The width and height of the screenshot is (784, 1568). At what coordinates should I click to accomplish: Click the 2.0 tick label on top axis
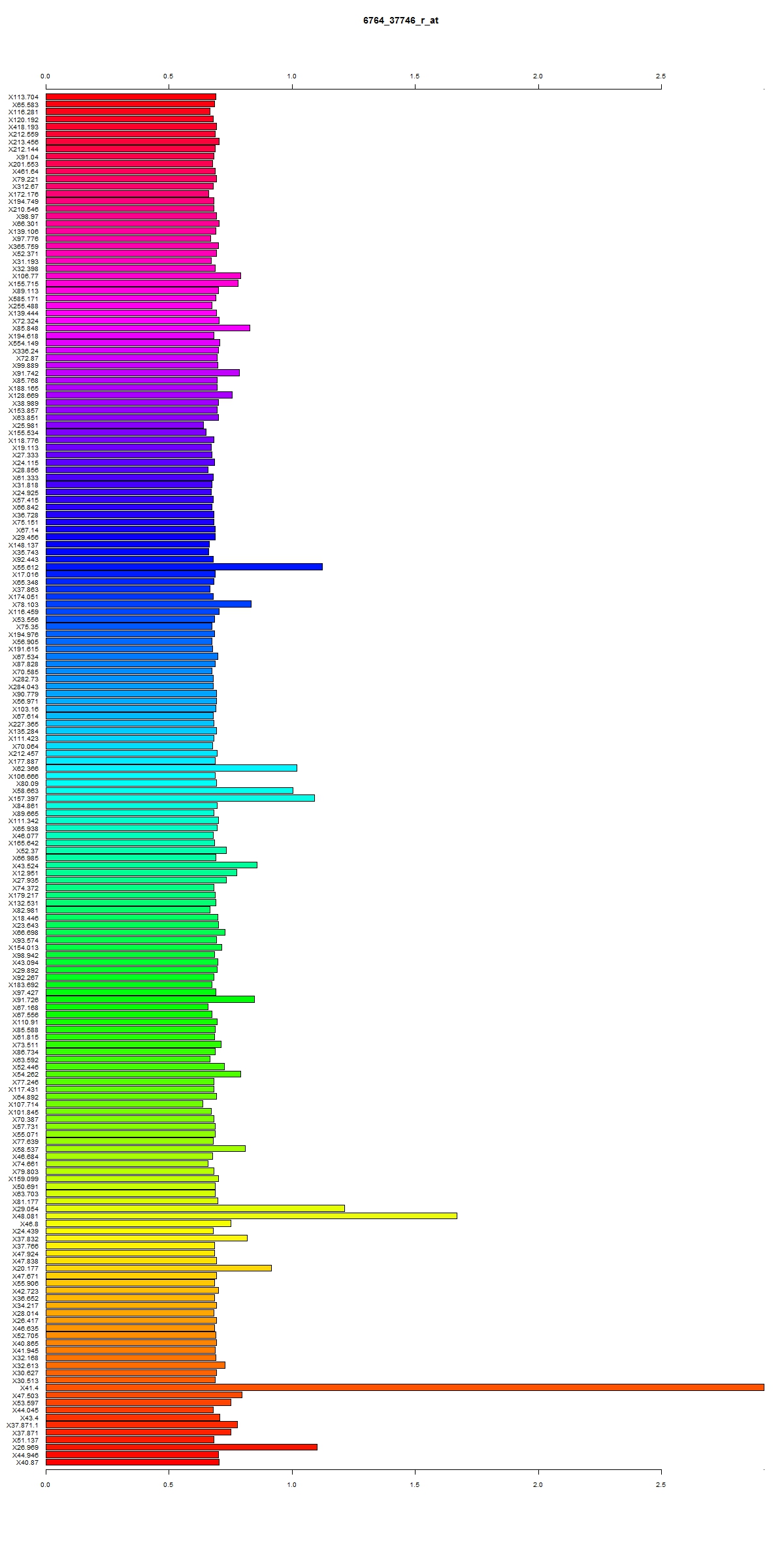click(538, 76)
